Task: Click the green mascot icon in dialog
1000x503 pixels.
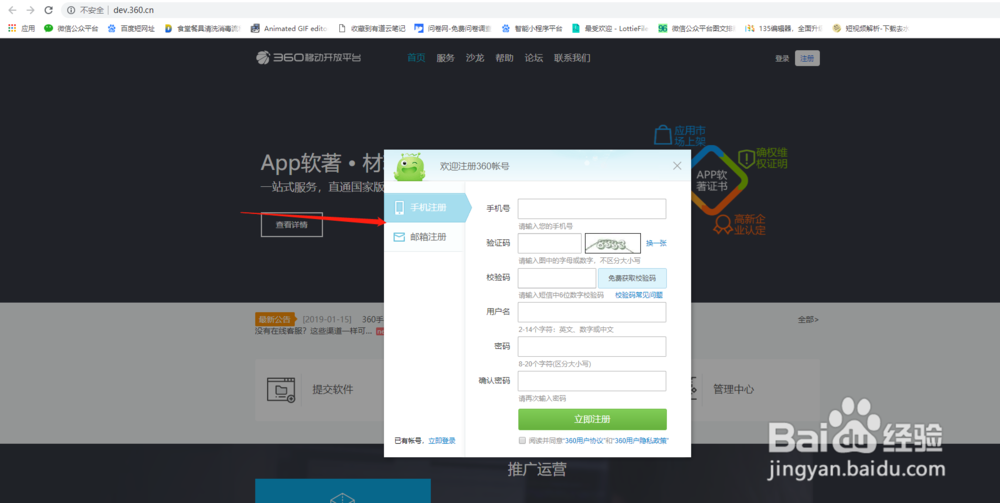Action: pyautogui.click(x=409, y=166)
